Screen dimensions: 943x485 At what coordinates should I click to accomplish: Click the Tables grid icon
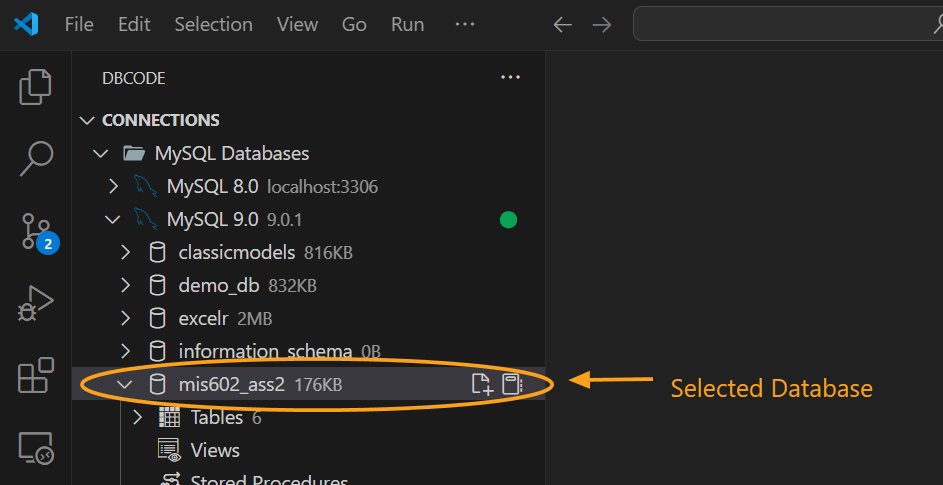(169, 417)
